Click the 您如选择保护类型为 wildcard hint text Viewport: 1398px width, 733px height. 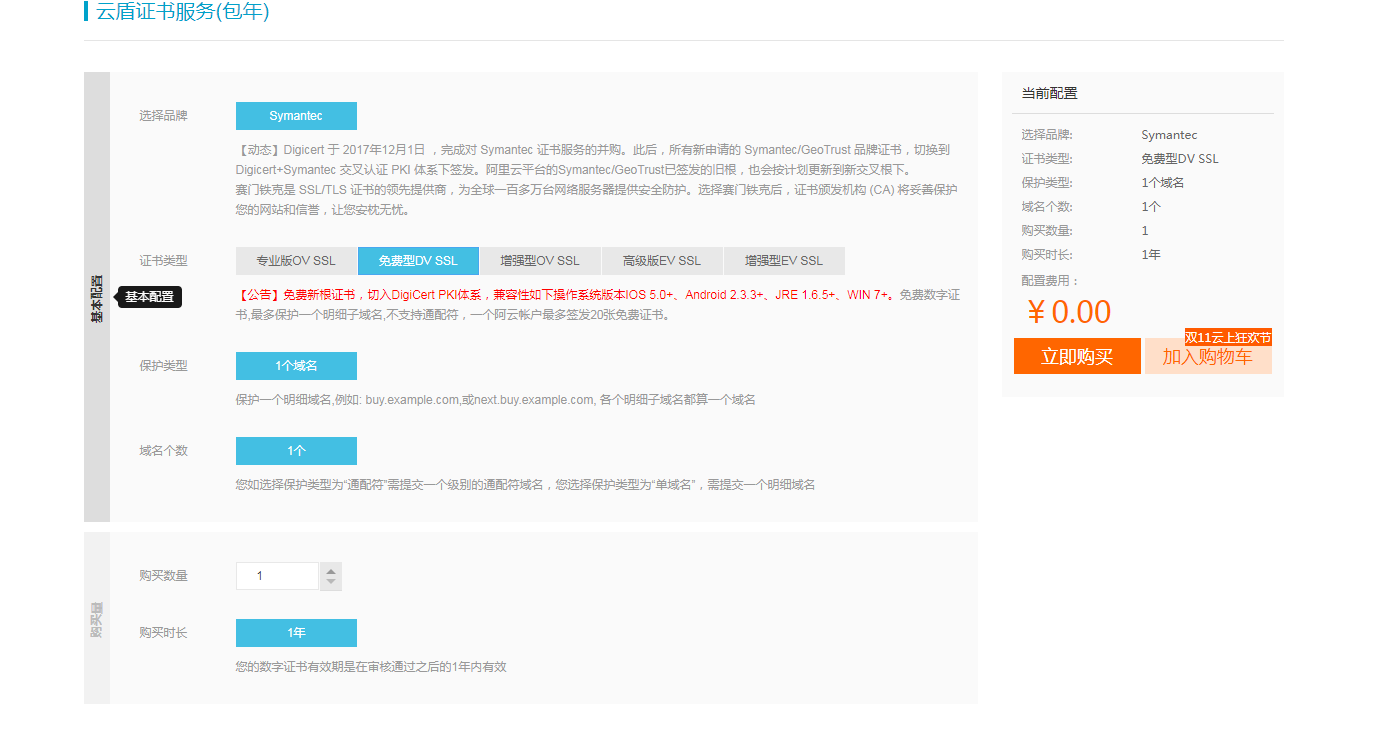[x=525, y=485]
